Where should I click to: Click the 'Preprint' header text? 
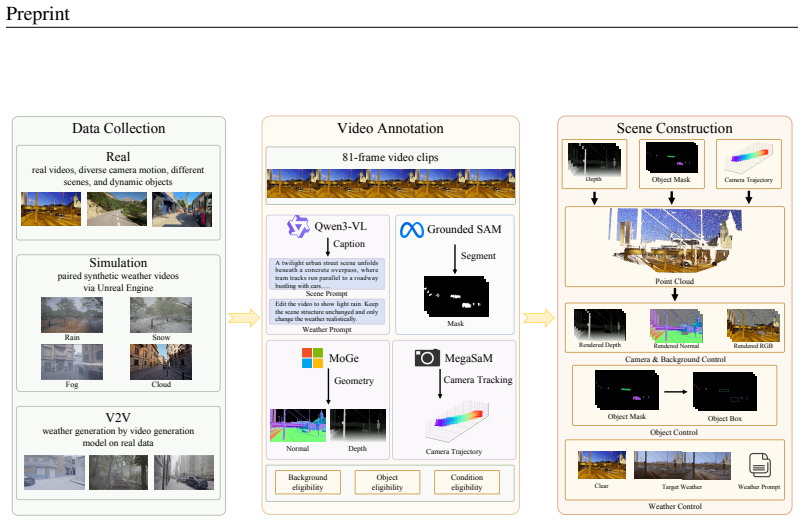[38, 14]
